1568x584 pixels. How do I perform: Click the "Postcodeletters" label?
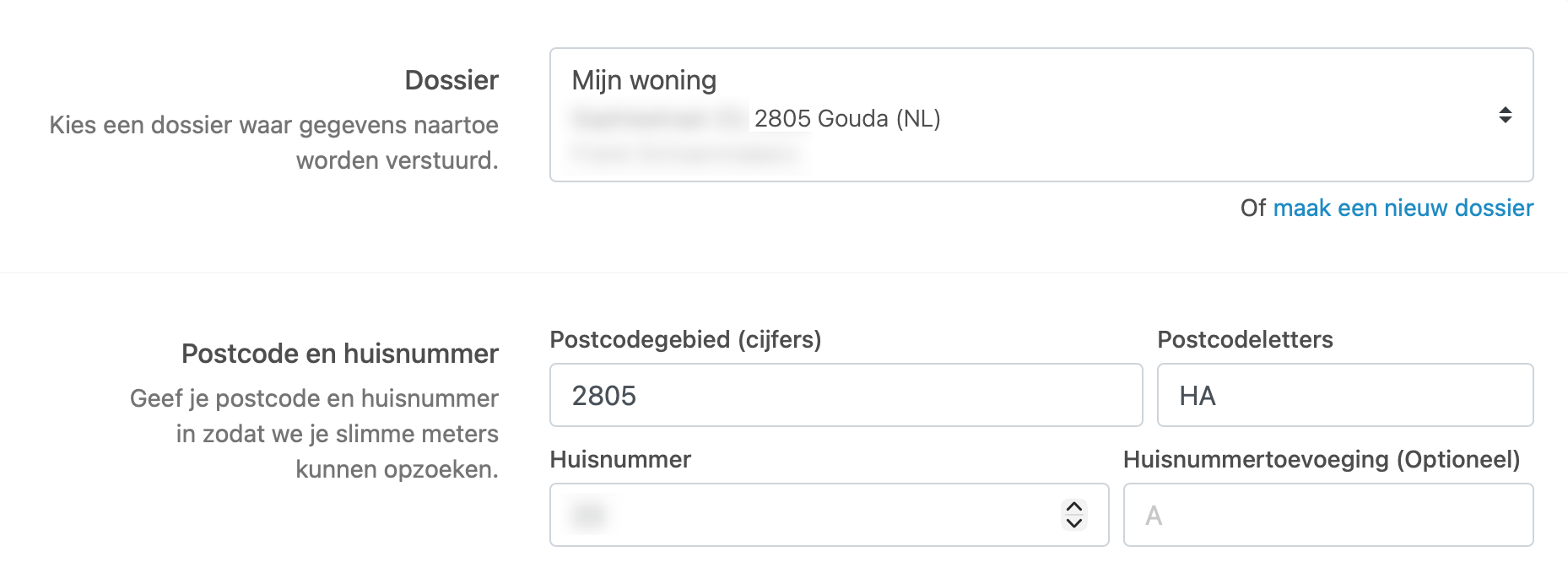tap(1245, 339)
